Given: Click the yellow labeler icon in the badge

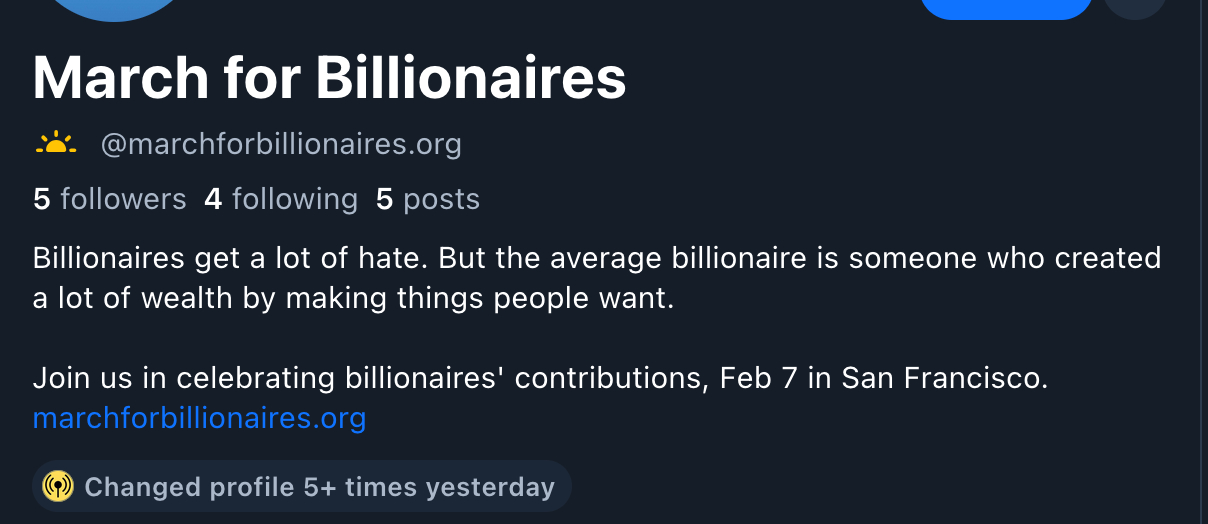Looking at the screenshot, I should pyautogui.click(x=58, y=487).
